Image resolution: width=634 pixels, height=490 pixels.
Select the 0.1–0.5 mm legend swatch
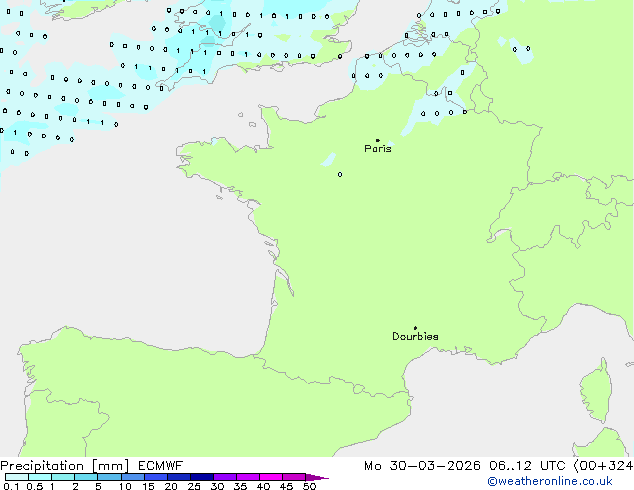pos(17,477)
